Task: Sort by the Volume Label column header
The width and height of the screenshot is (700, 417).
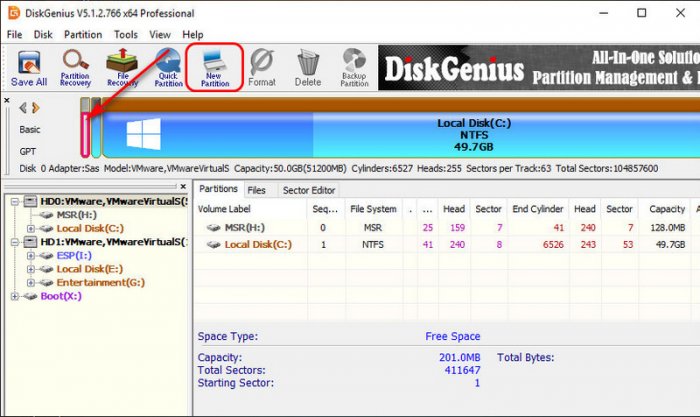Action: point(250,209)
